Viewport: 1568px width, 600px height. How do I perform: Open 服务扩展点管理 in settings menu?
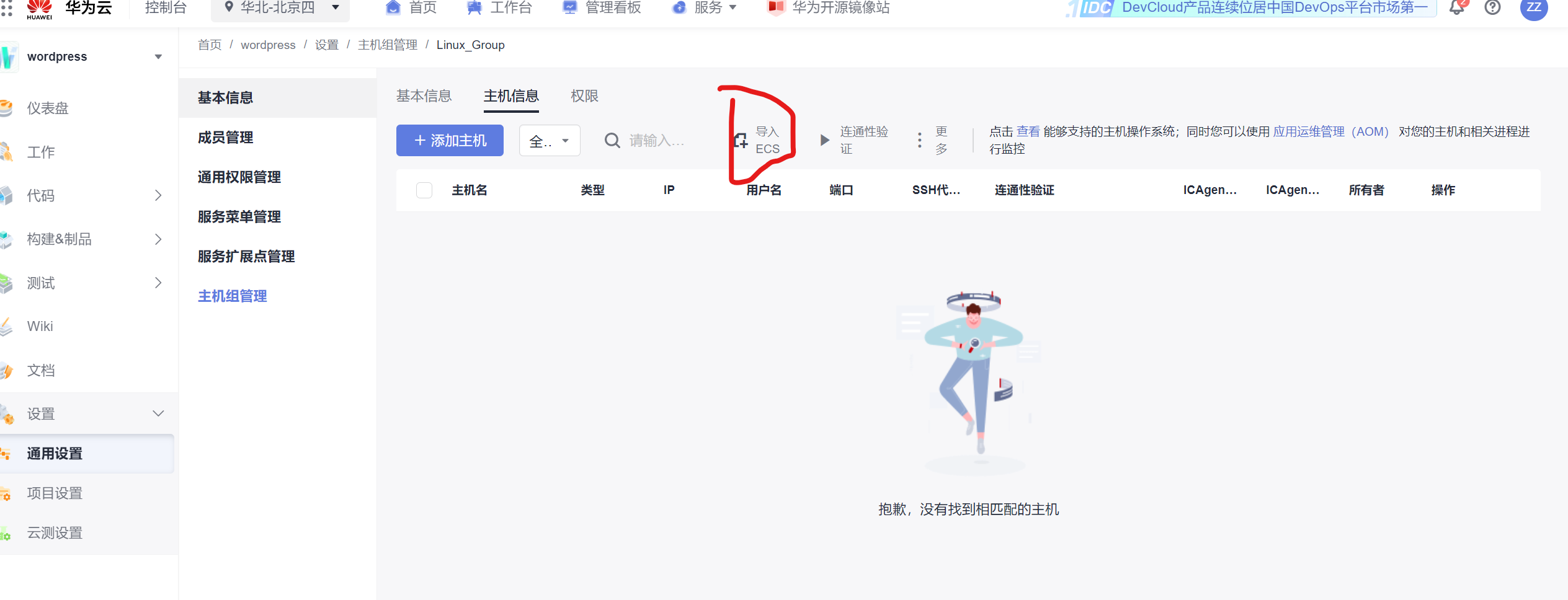click(246, 257)
